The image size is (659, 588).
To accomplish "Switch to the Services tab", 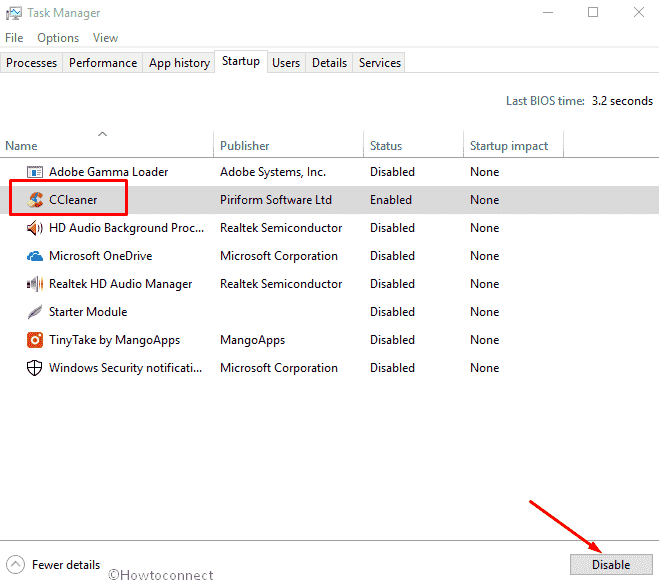I will click(x=380, y=63).
